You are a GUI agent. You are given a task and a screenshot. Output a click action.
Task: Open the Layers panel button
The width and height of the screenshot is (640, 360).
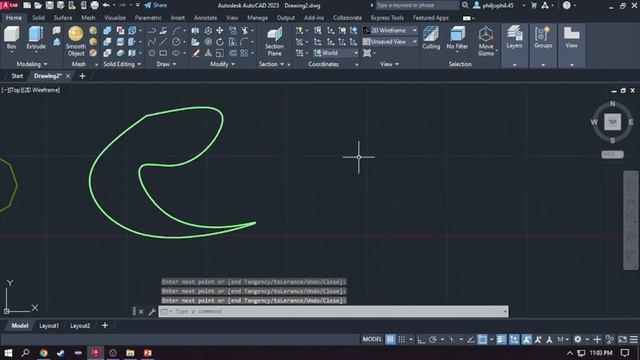tap(514, 37)
